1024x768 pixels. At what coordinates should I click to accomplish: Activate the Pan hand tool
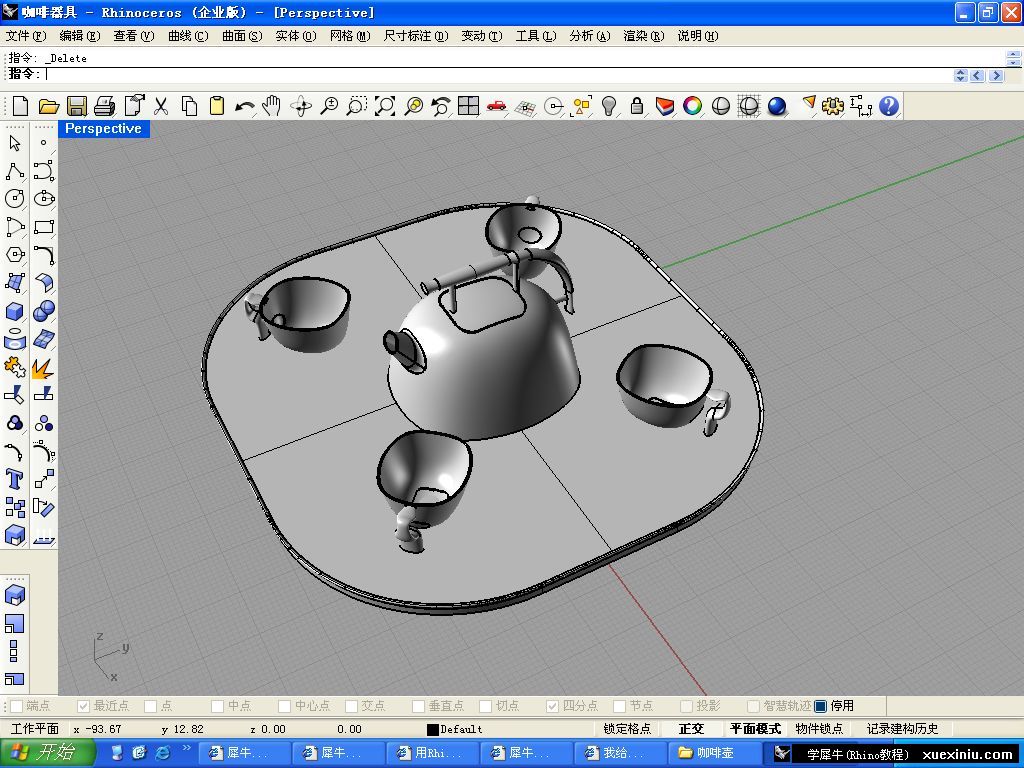(272, 105)
